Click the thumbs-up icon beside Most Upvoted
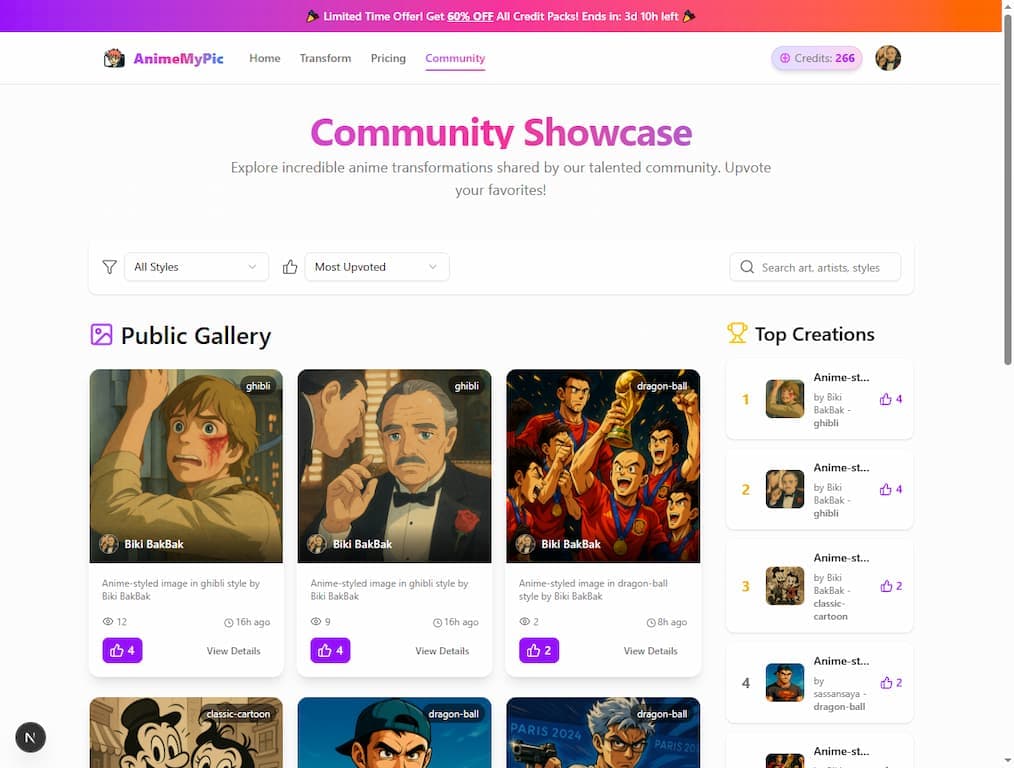This screenshot has height=768, width=1014. (290, 267)
